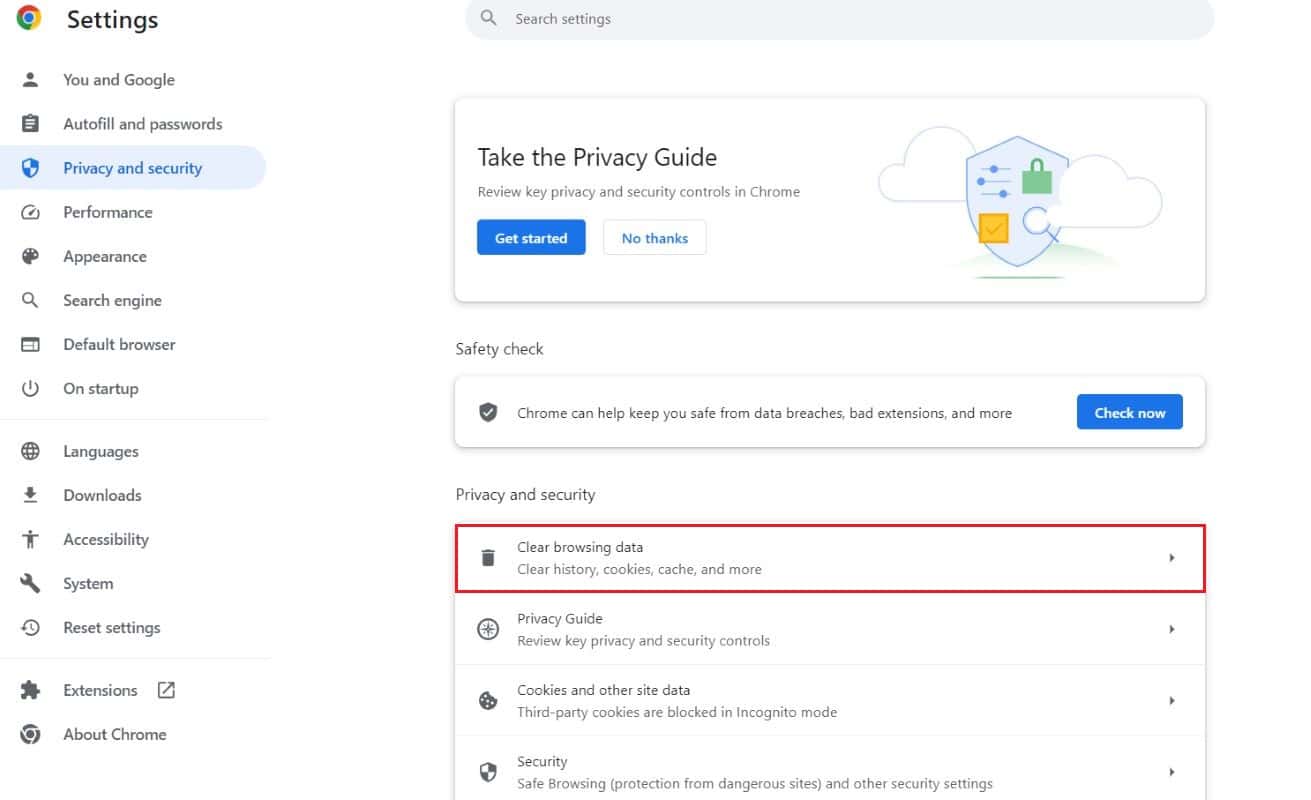The width and height of the screenshot is (1311, 800).
Task: Open the Downloads settings section
Action: click(x=102, y=495)
